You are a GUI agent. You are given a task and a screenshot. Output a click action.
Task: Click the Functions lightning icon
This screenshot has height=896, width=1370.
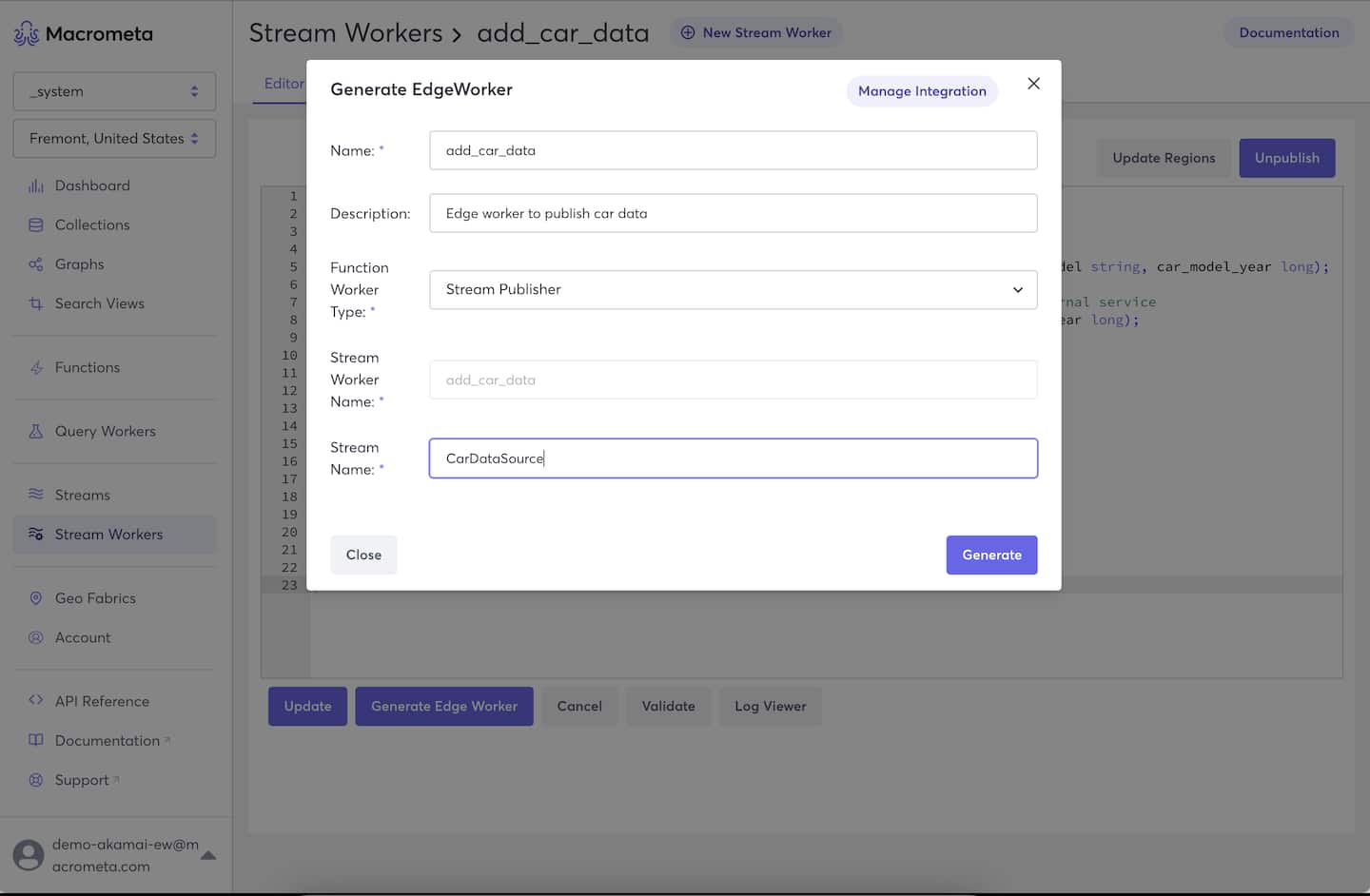(x=36, y=367)
